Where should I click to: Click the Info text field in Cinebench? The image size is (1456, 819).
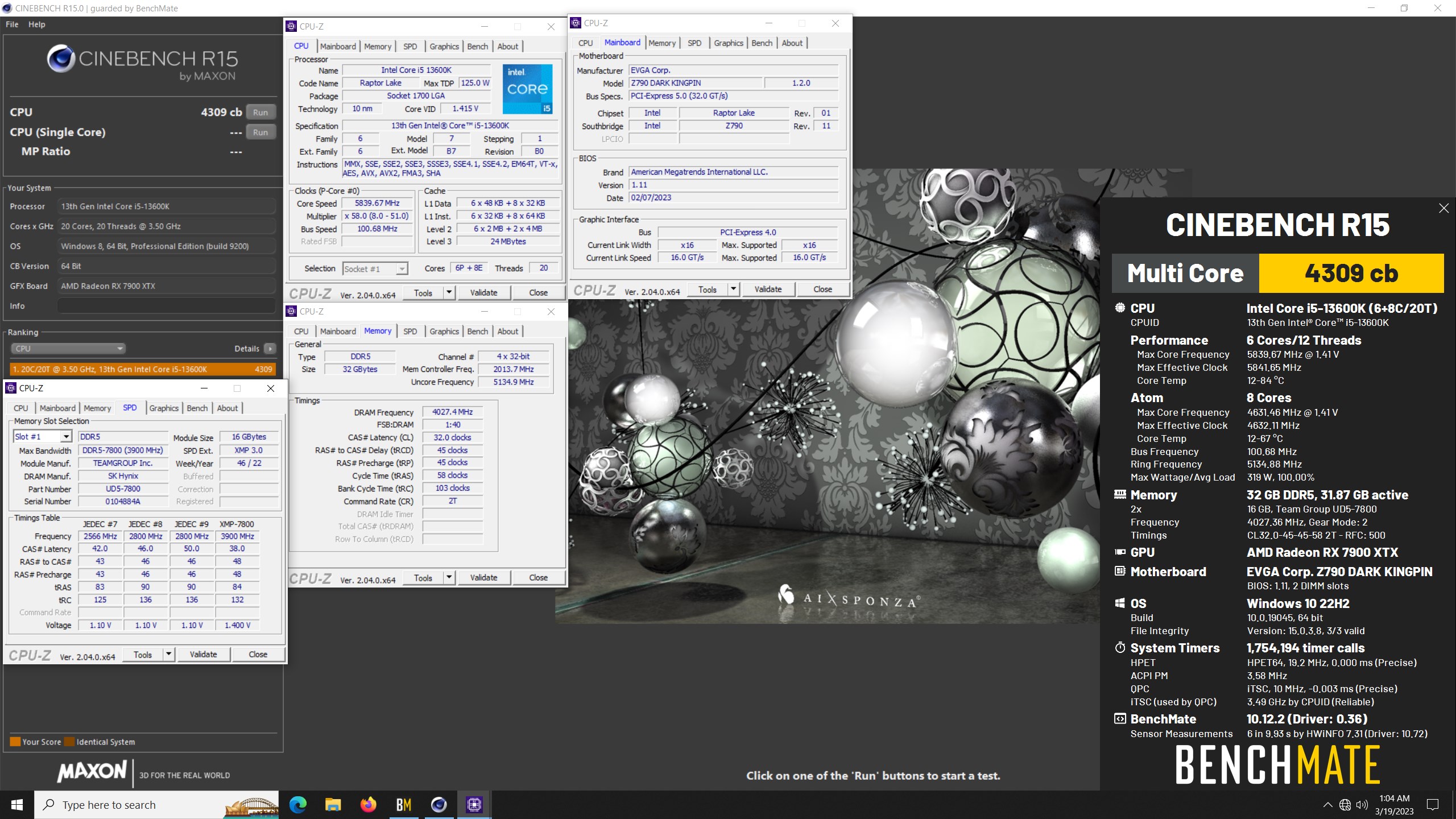tap(166, 306)
